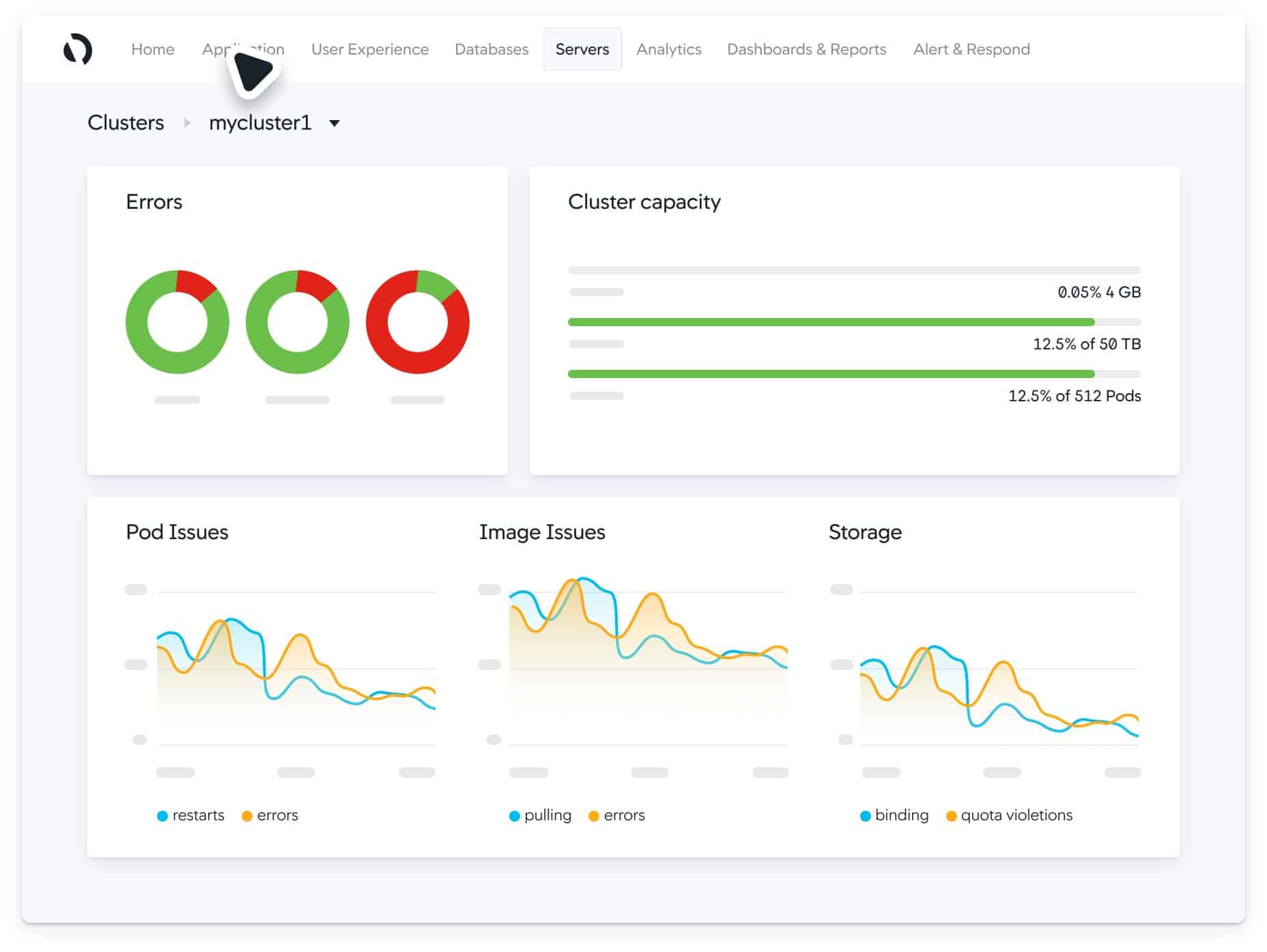
Task: Toggle errors series under Pod Issues
Action: [x=277, y=815]
